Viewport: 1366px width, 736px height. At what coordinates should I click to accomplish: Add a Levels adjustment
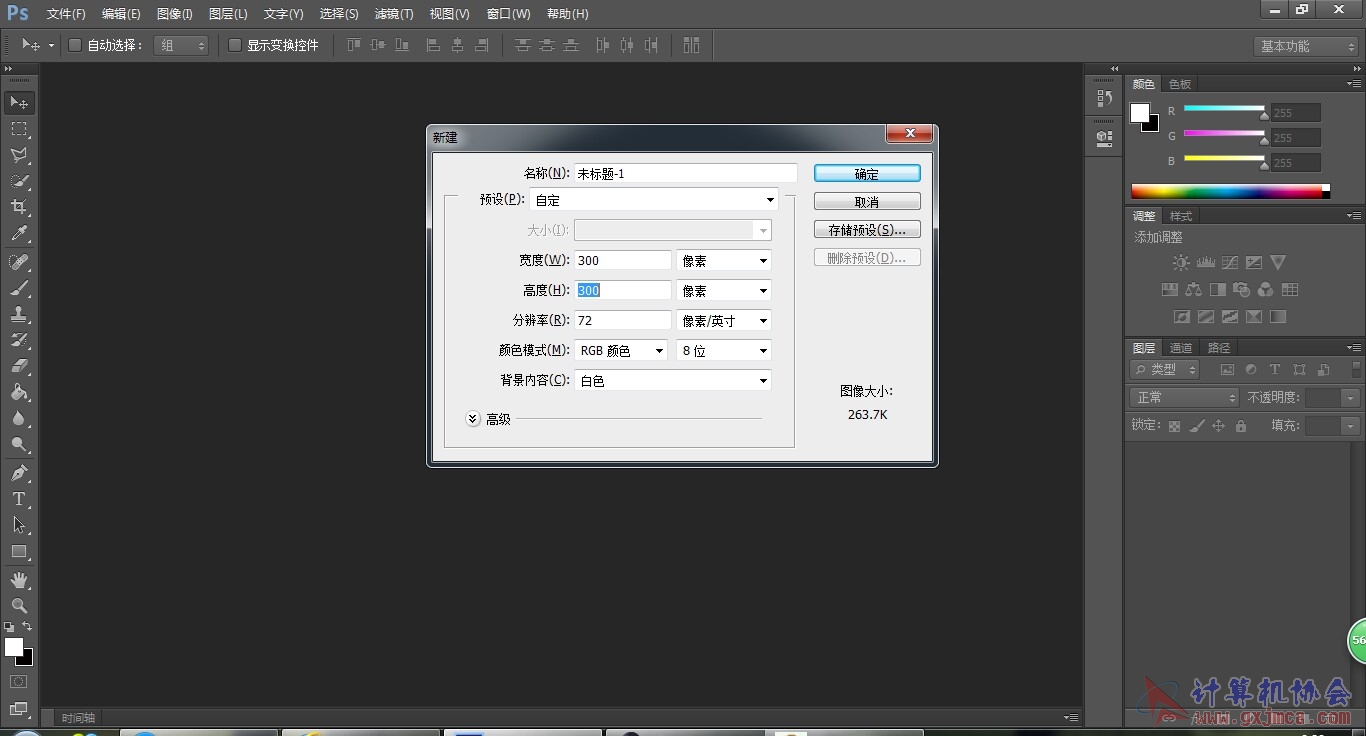point(1205,263)
